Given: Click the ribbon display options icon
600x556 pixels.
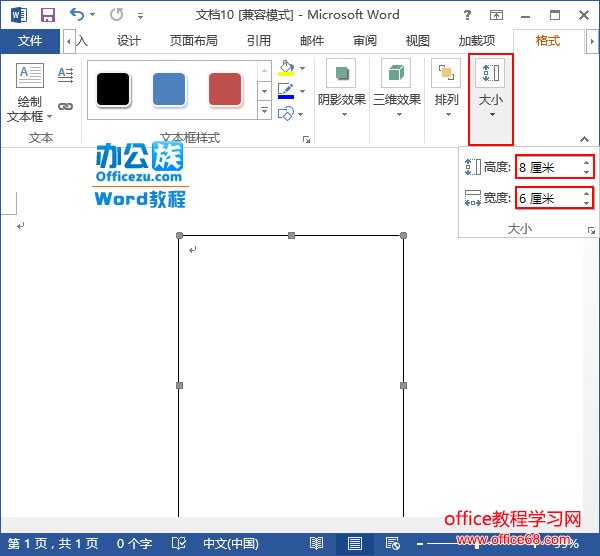Looking at the screenshot, I should (496, 15).
